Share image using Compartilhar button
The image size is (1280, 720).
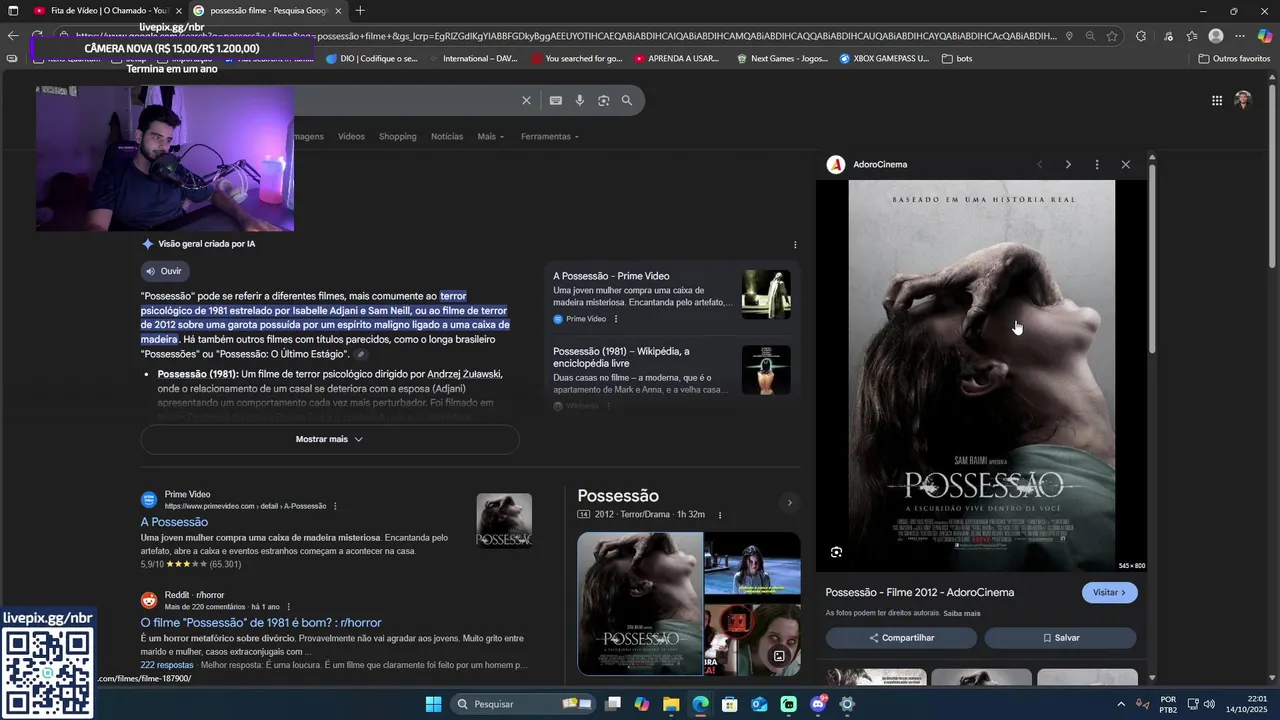pos(901,638)
